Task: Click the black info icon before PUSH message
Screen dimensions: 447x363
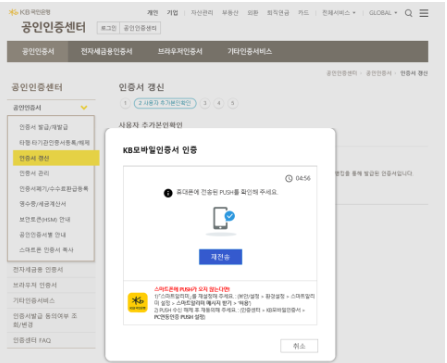Action: click(x=168, y=193)
